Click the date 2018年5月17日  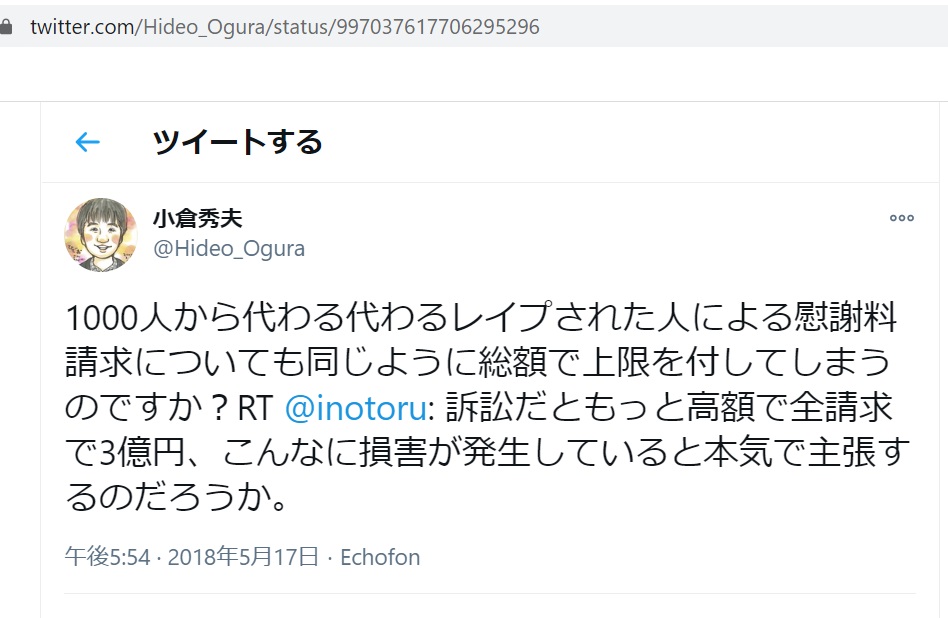pyautogui.click(x=243, y=557)
